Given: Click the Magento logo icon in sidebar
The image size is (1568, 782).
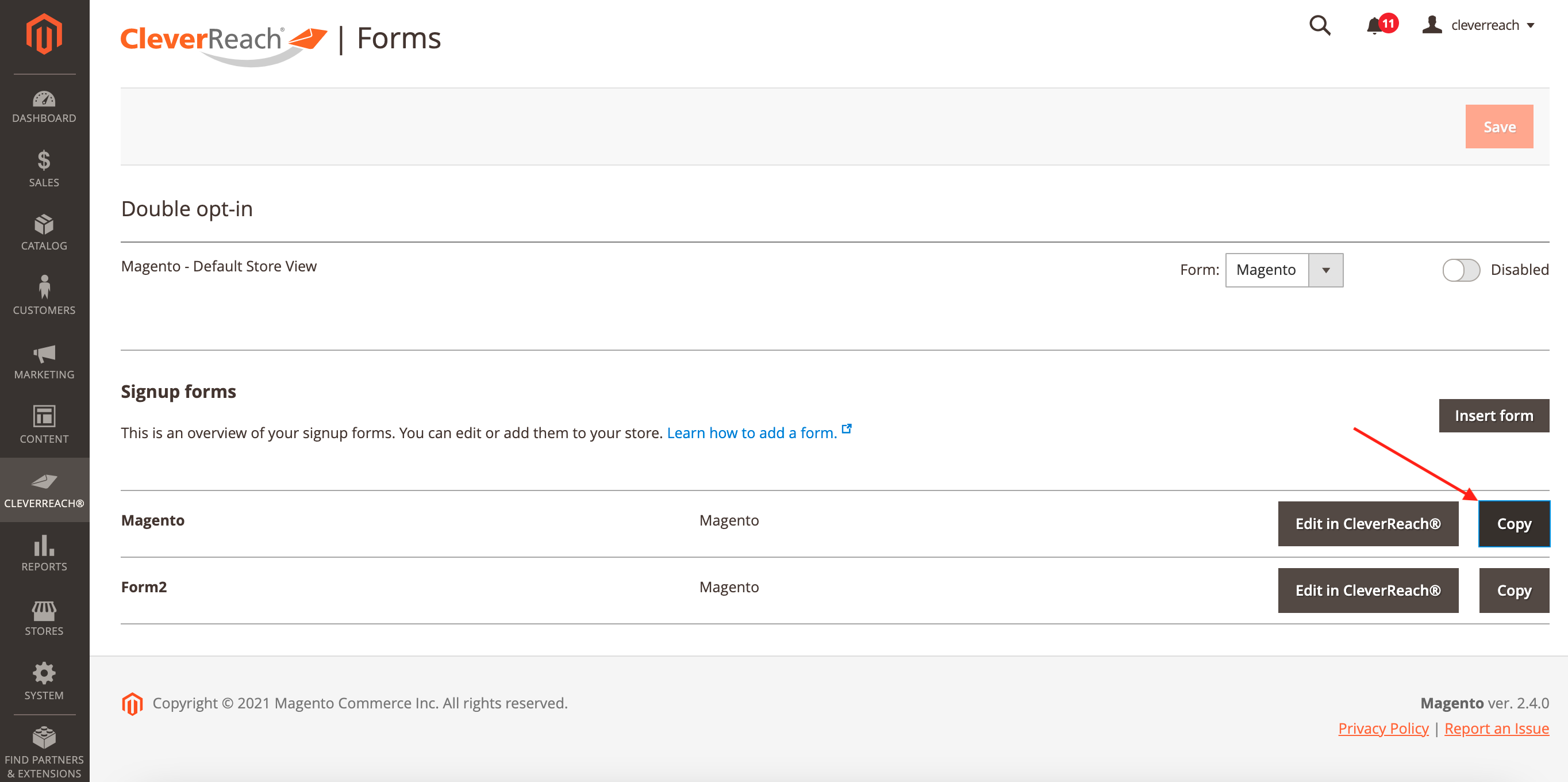Looking at the screenshot, I should tap(44, 34).
